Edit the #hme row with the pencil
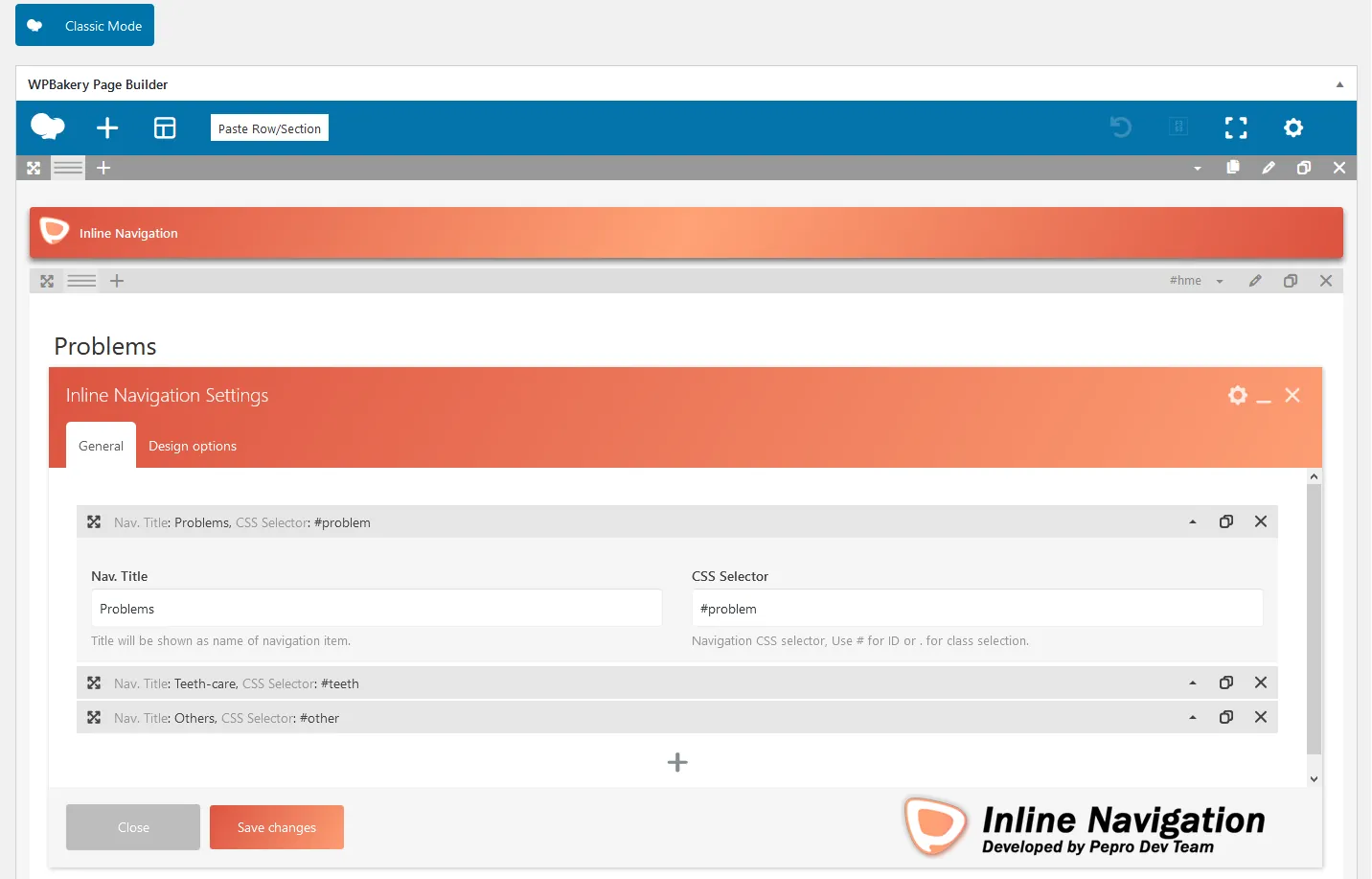1372x879 pixels. pyautogui.click(x=1255, y=281)
